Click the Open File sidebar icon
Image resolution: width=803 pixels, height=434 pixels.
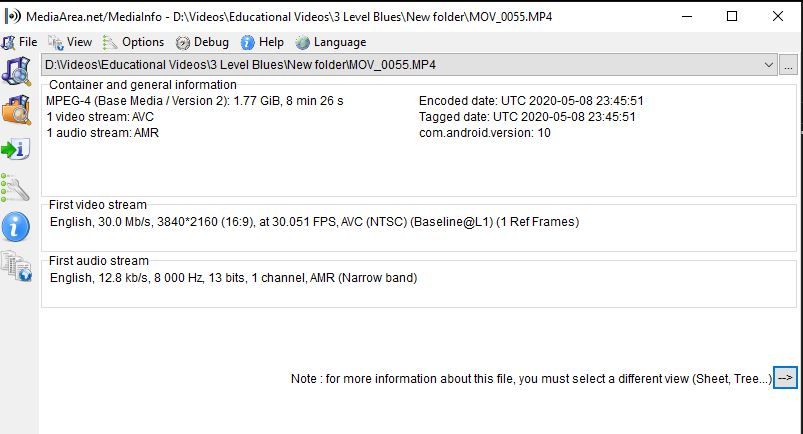(x=16, y=71)
